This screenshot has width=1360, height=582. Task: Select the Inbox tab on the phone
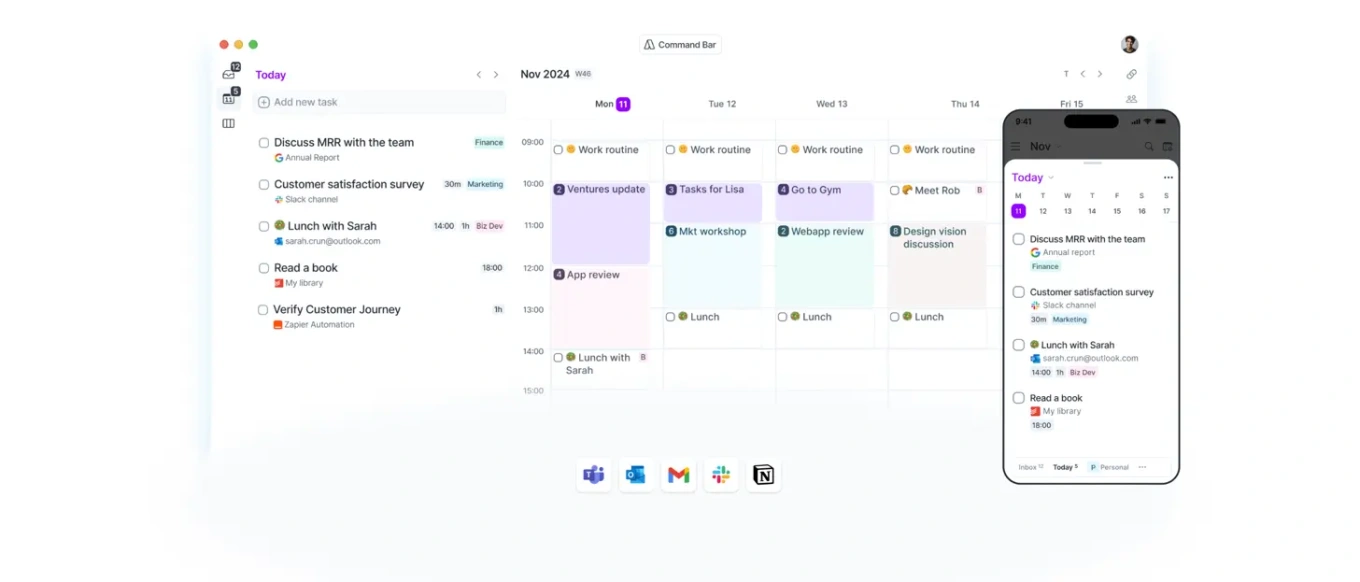(1029, 467)
